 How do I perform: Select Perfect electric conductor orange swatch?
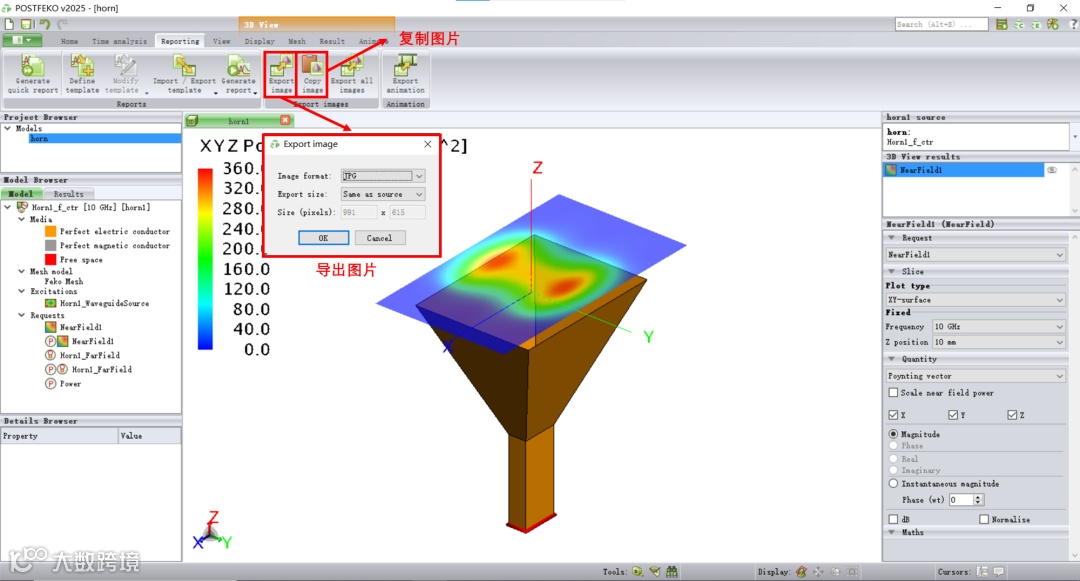coord(50,231)
